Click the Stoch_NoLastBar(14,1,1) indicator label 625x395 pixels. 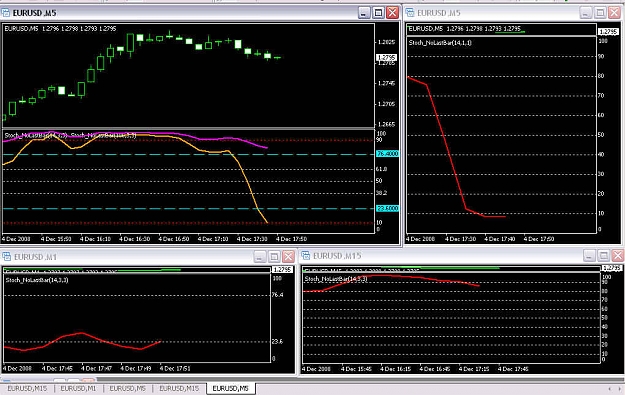[440, 43]
